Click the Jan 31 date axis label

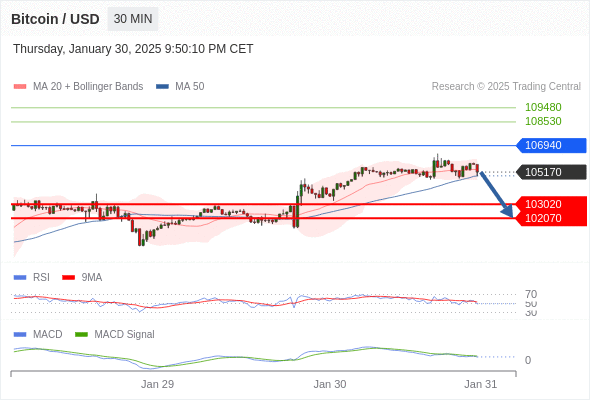(481, 384)
